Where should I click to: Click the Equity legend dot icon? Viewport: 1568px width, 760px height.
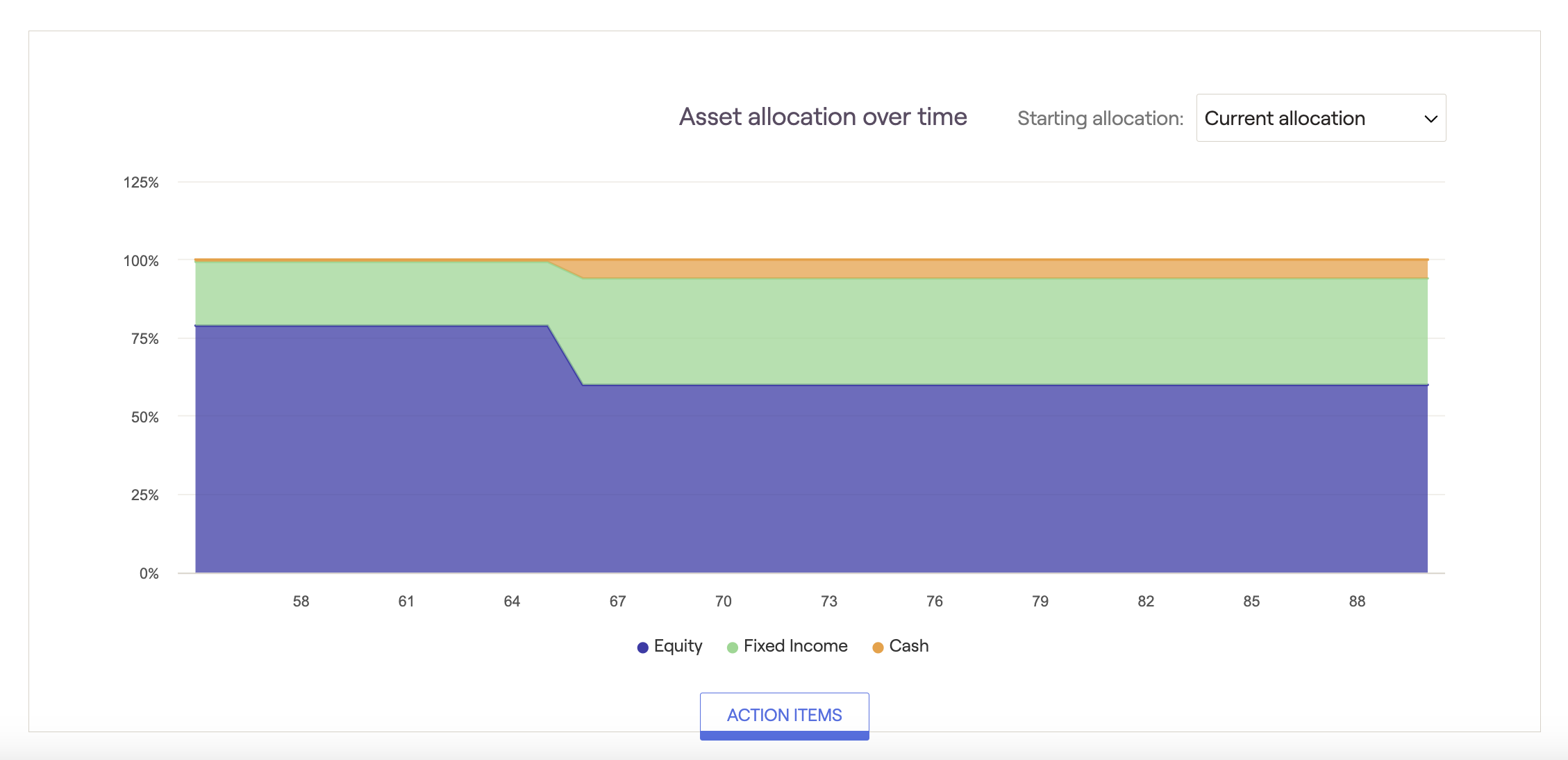pyautogui.click(x=642, y=647)
